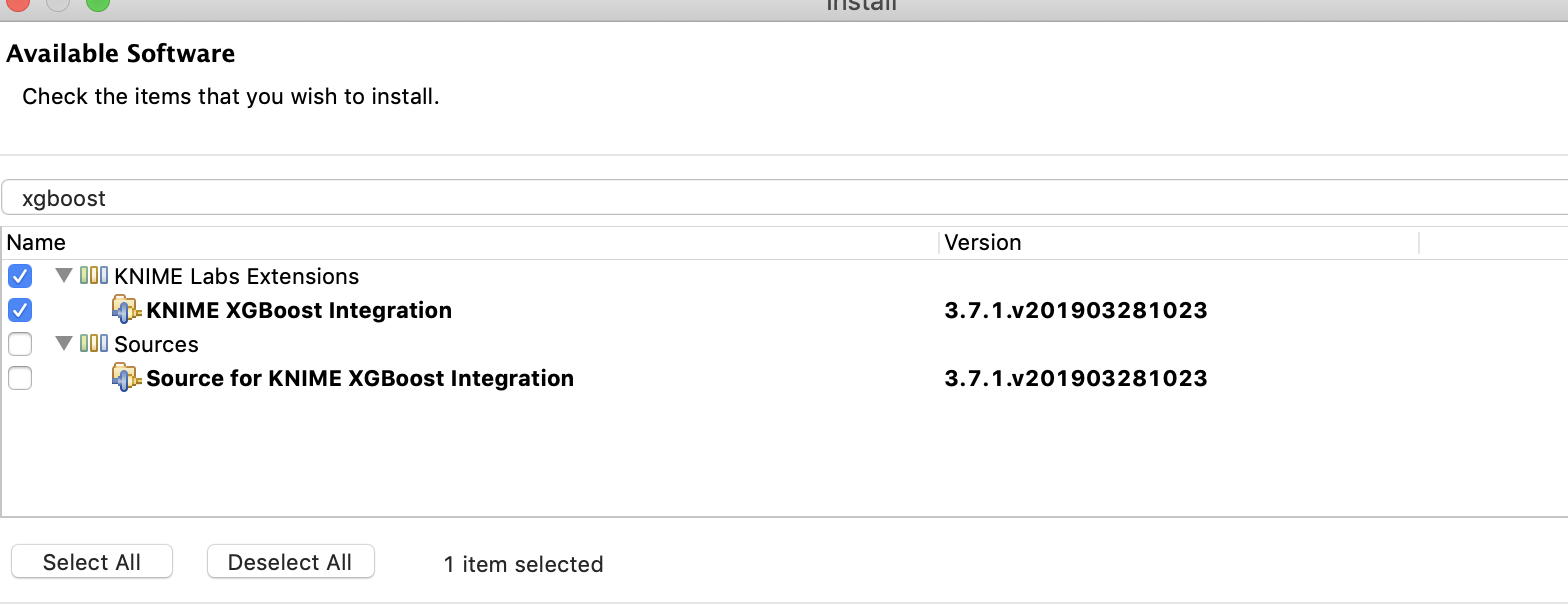Click the KNIME XGBoost Integration feature icon
Image resolution: width=1568 pixels, height=606 pixels.
(x=127, y=310)
